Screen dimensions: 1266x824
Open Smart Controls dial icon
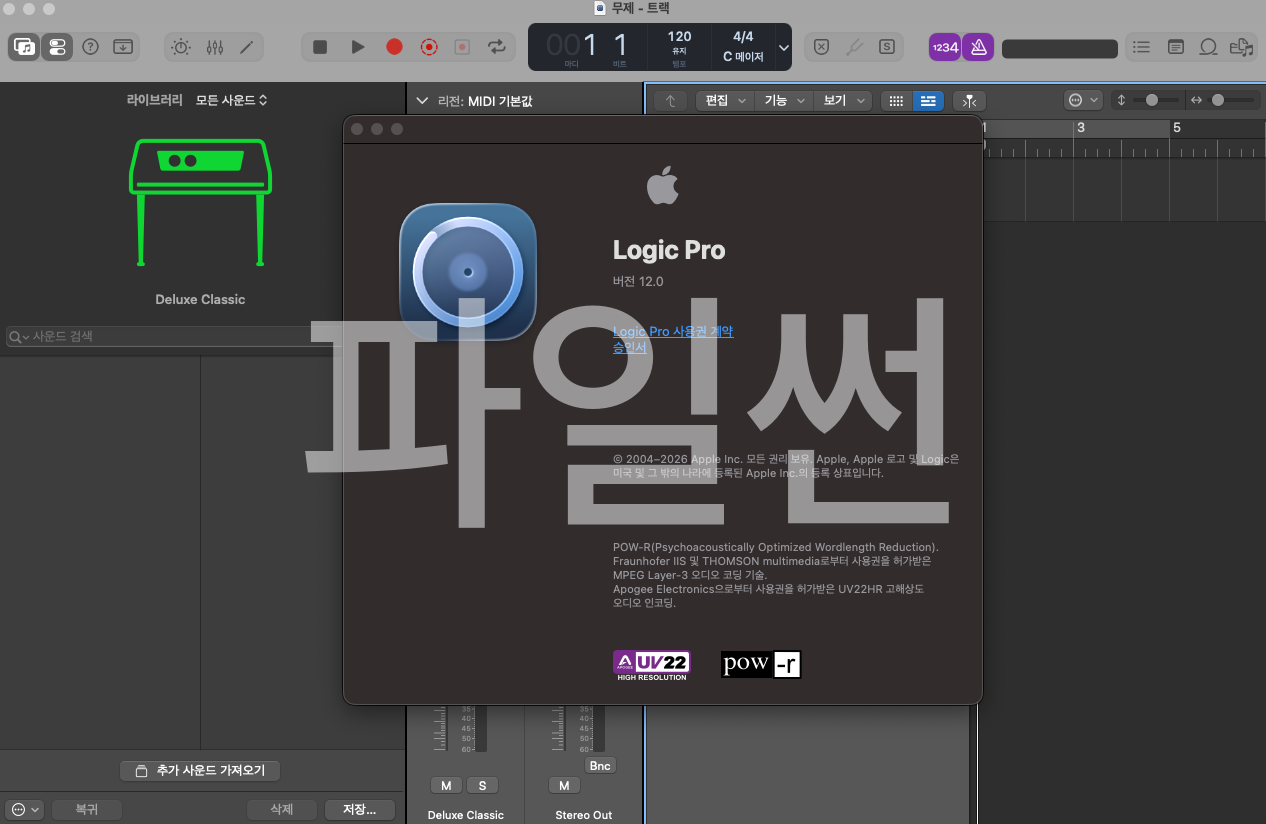point(181,47)
